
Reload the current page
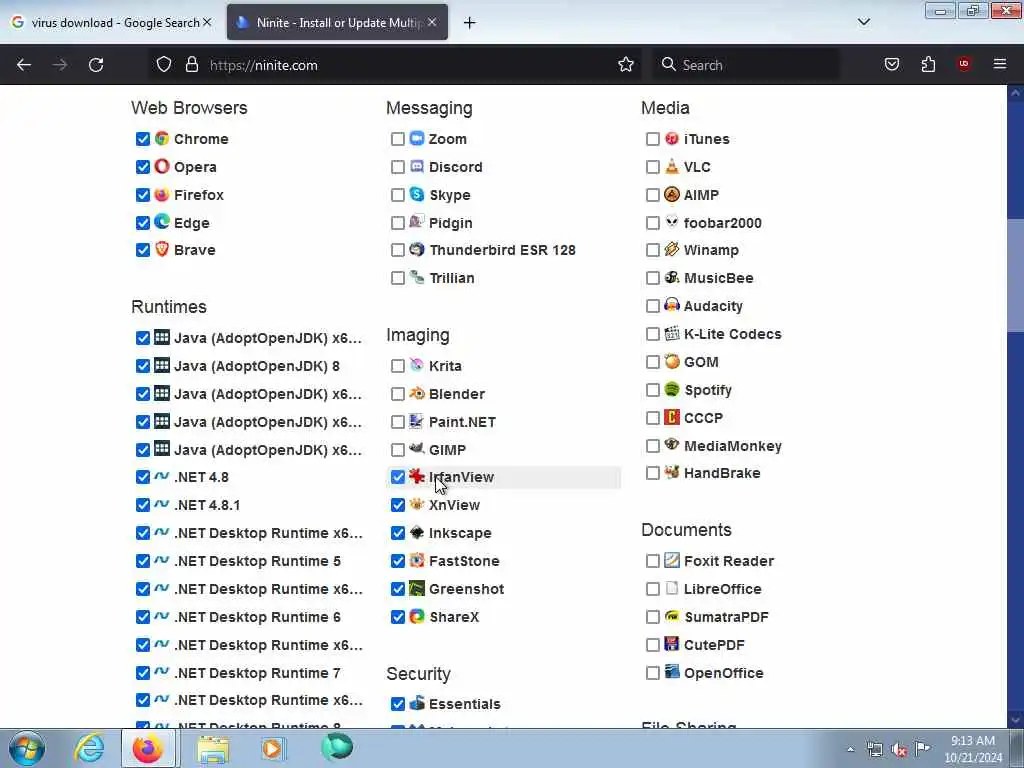tap(96, 65)
